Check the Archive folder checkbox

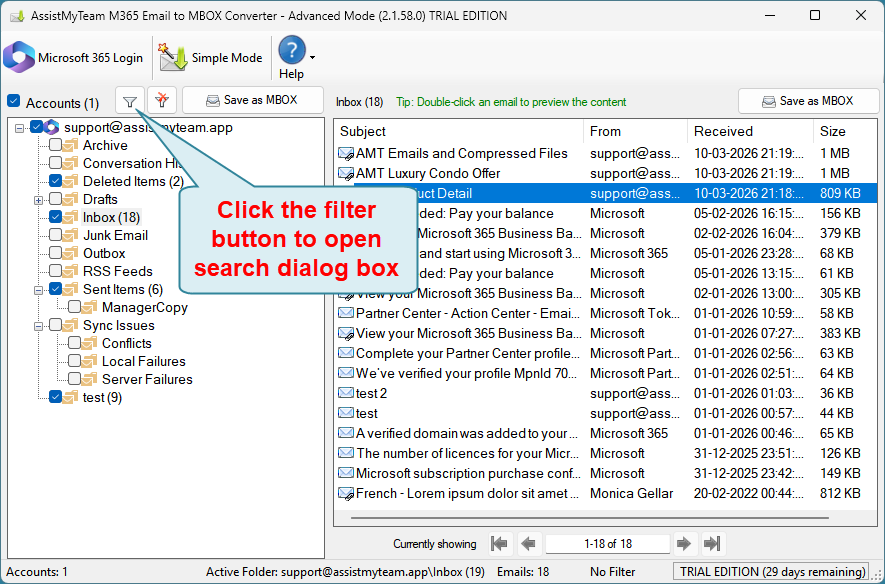pos(56,146)
